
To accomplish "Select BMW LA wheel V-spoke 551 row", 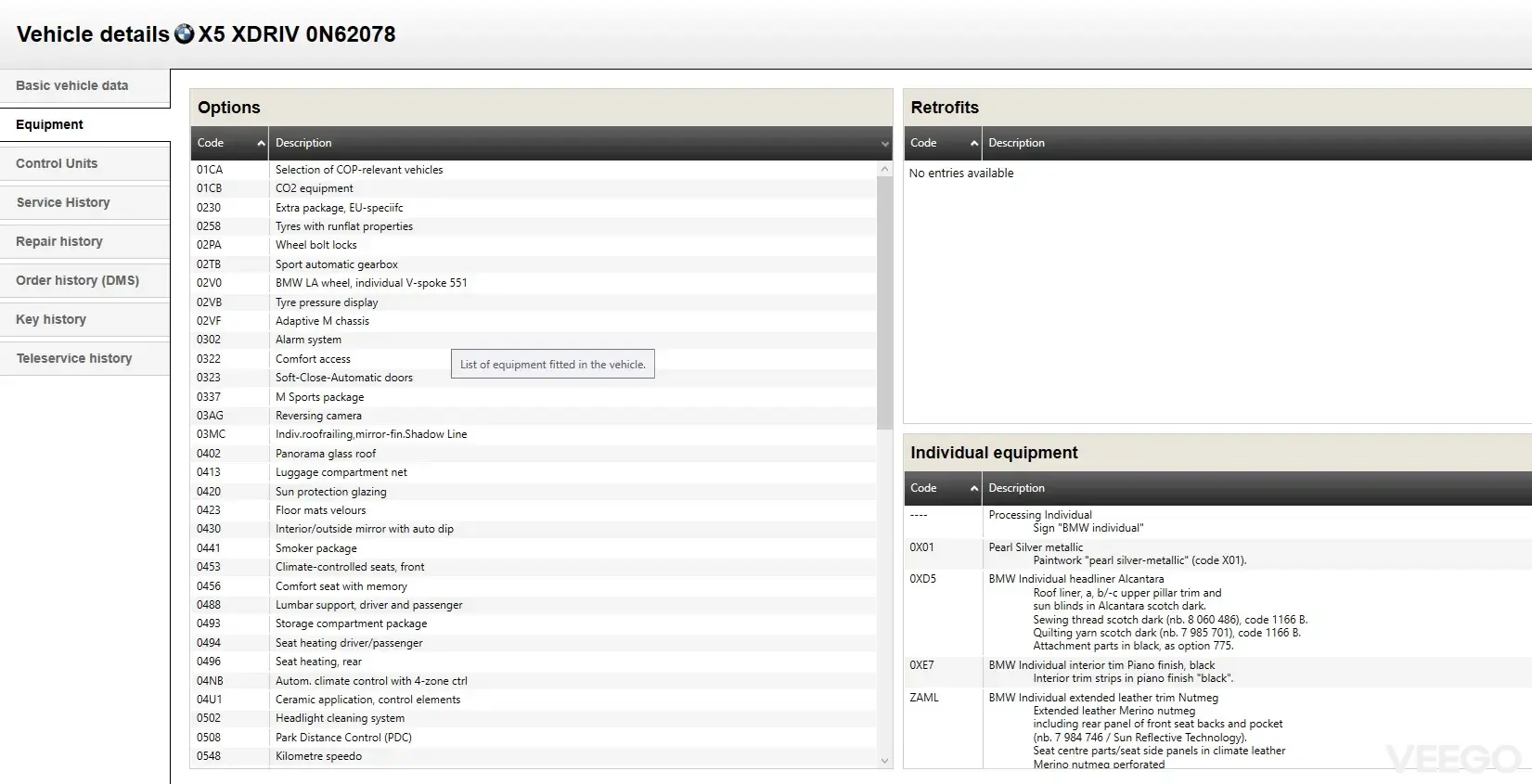I will pyautogui.click(x=534, y=283).
